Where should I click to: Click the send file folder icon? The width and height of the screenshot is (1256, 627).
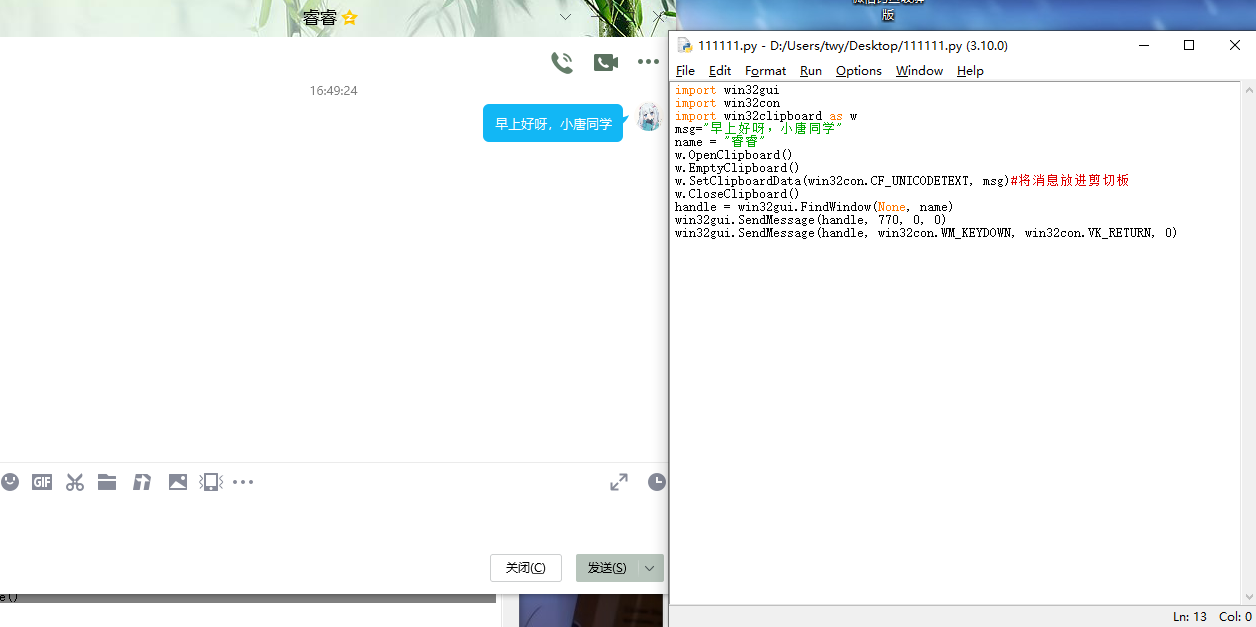[107, 482]
